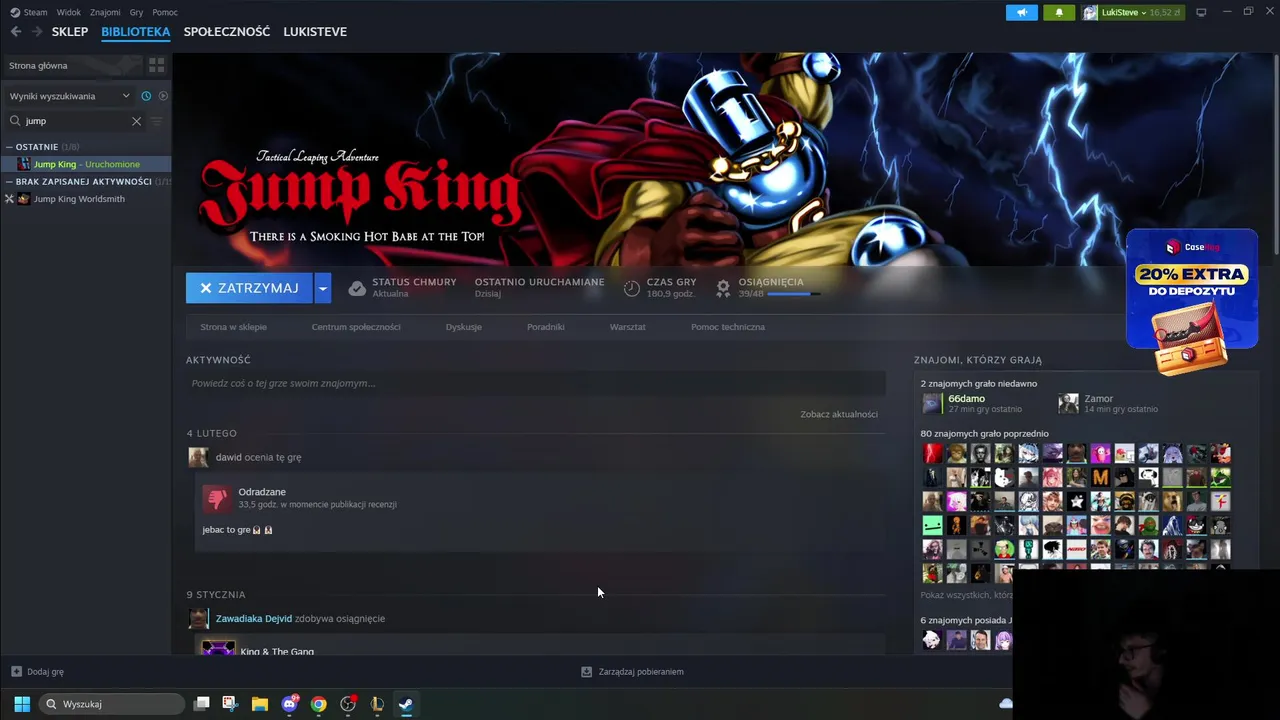Image resolution: width=1280 pixels, height=720 pixels.
Task: Open Dyskusje tab
Action: pos(464,327)
